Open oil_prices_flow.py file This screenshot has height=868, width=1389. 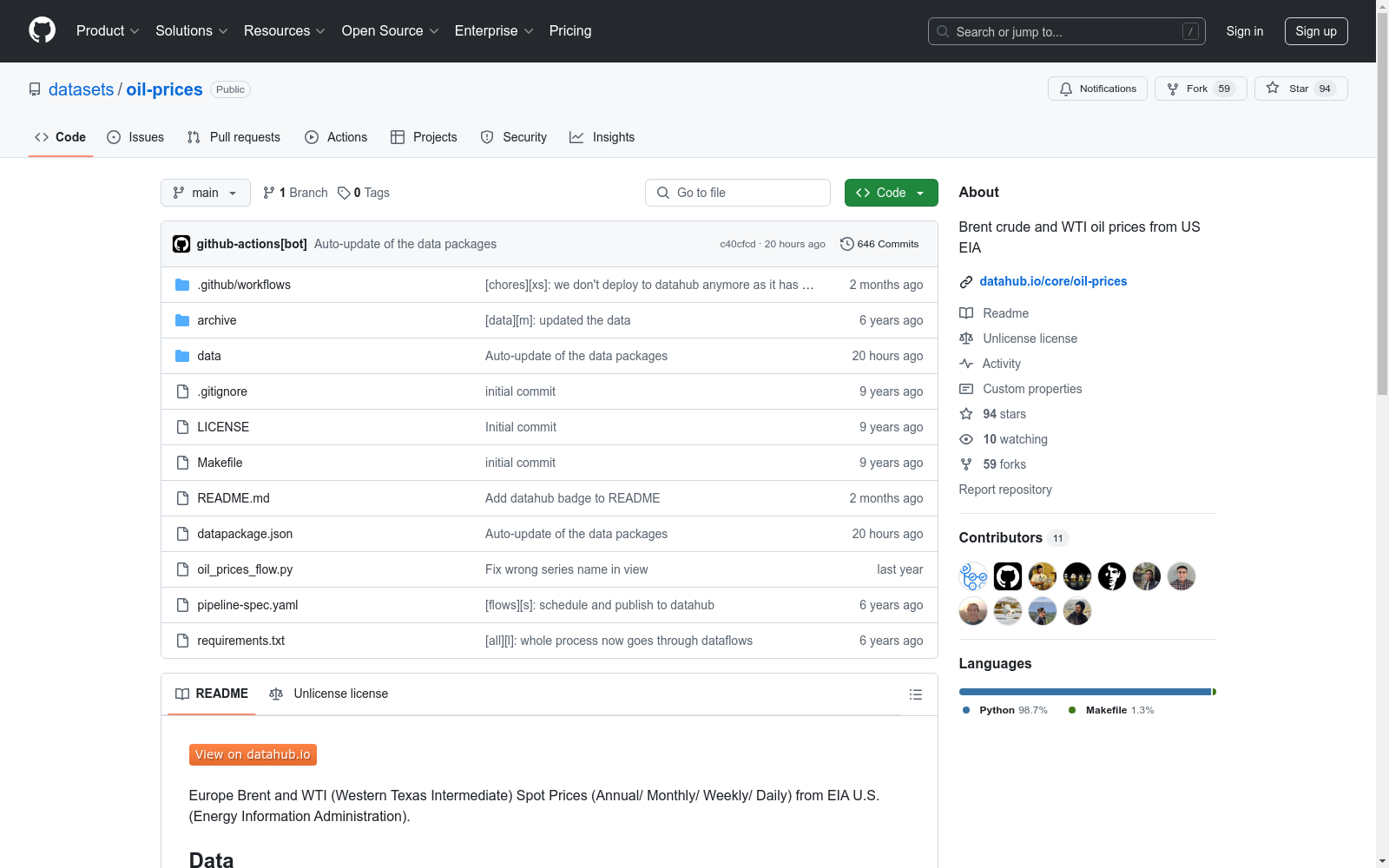click(x=245, y=569)
